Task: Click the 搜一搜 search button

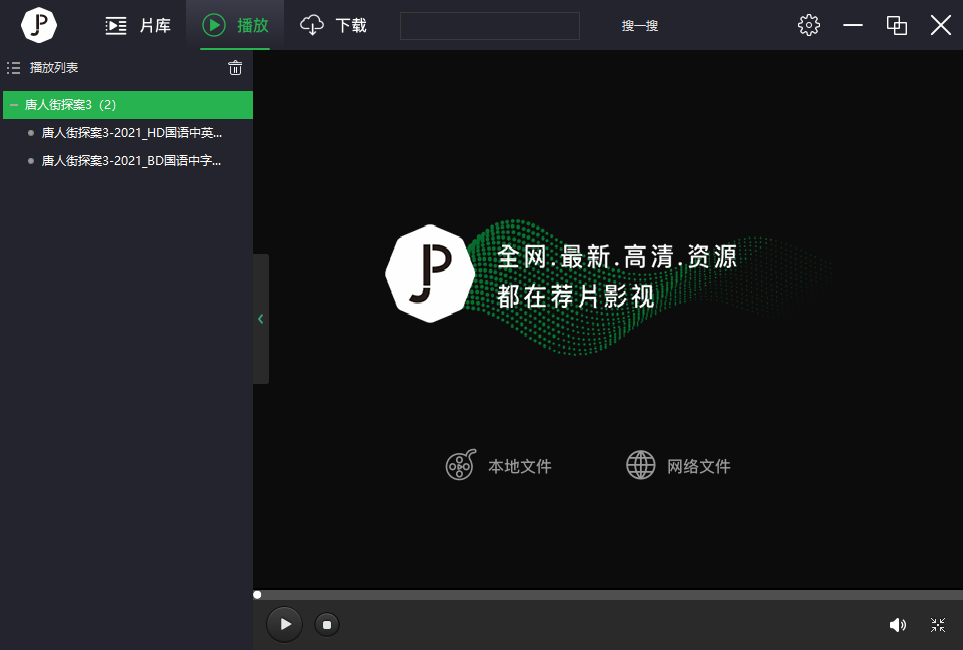Action: point(639,26)
